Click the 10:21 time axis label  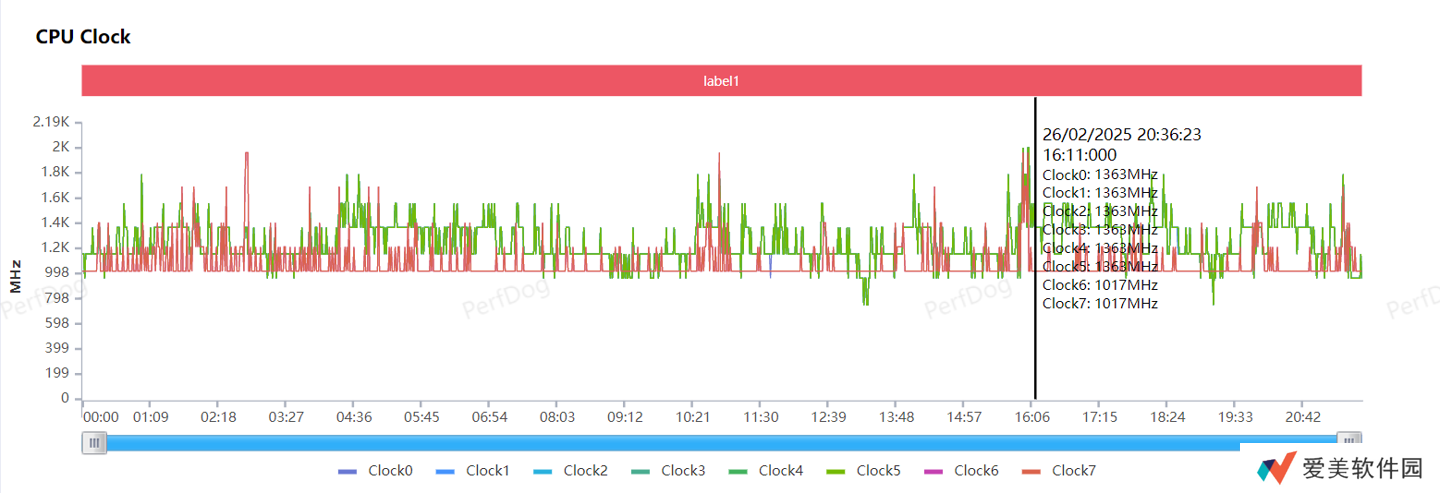point(693,417)
